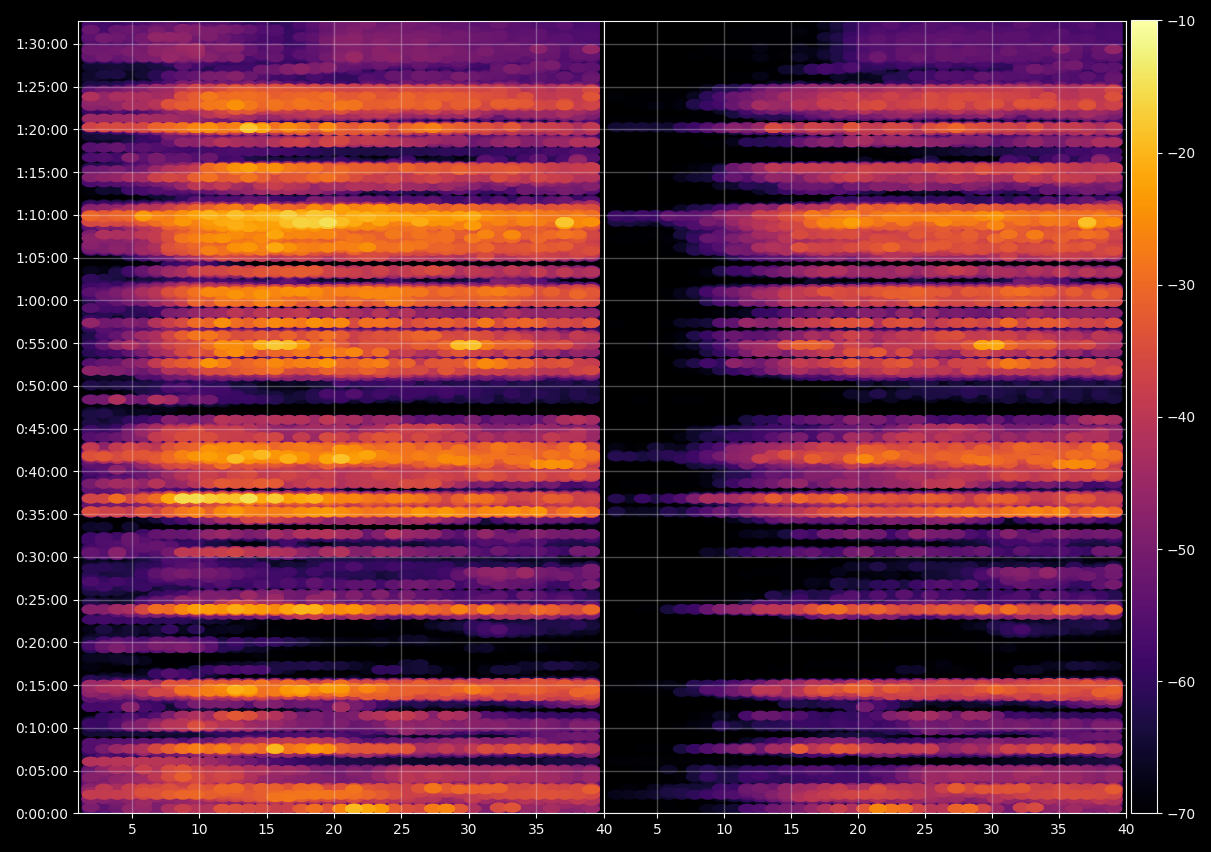
Task: Click the 1:25:00 time axis label
Action: (x=42, y=87)
